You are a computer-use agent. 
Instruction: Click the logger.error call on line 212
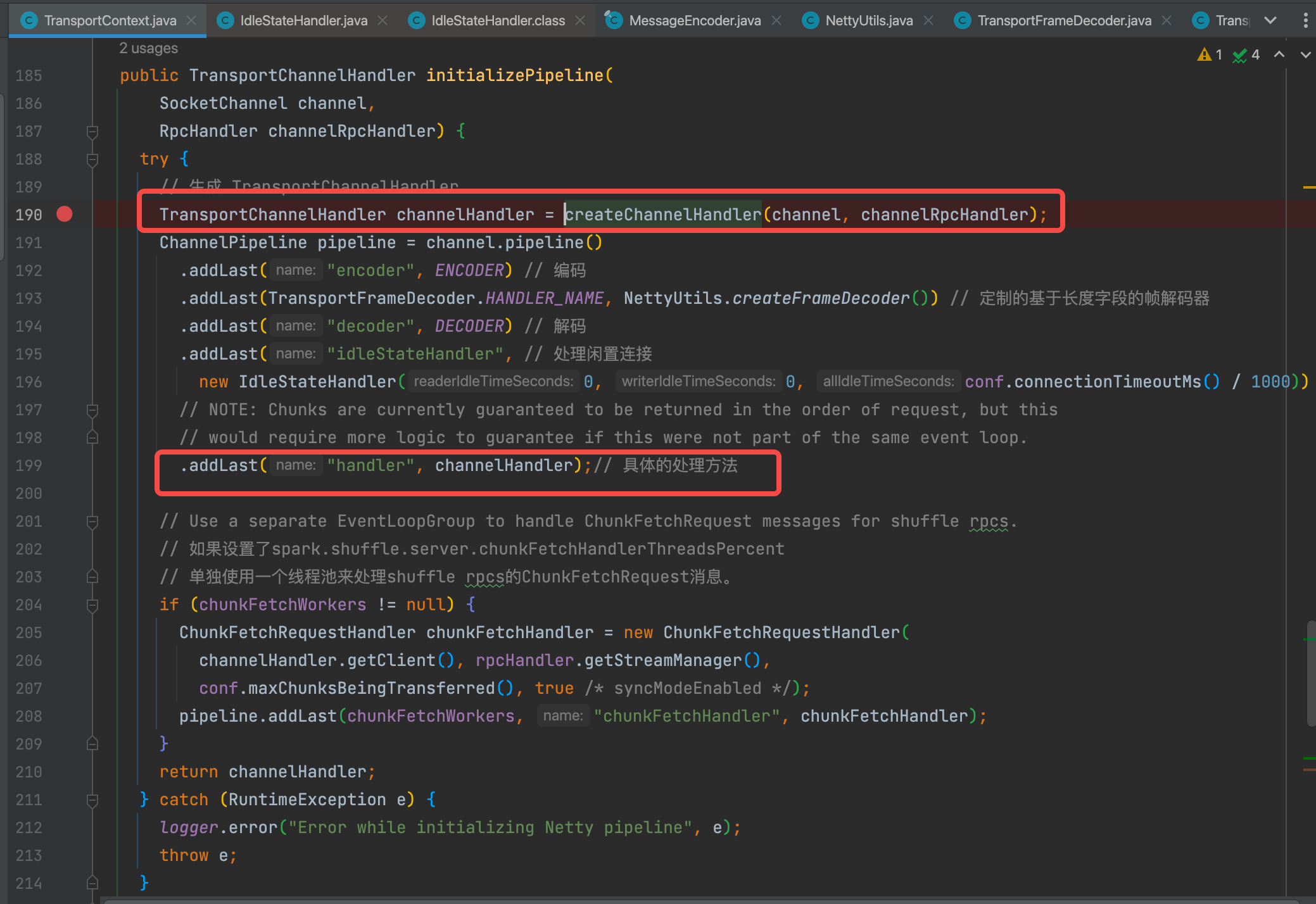coord(218,827)
